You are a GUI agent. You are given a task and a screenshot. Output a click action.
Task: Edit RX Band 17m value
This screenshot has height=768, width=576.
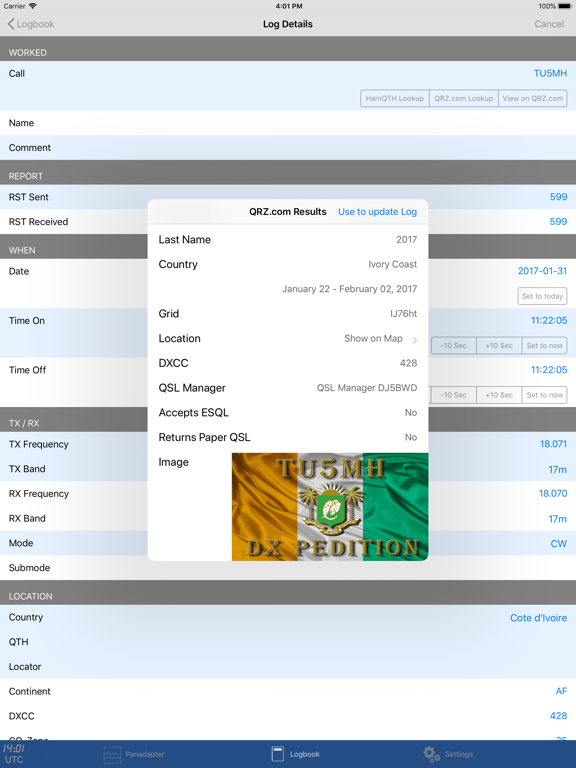click(557, 519)
